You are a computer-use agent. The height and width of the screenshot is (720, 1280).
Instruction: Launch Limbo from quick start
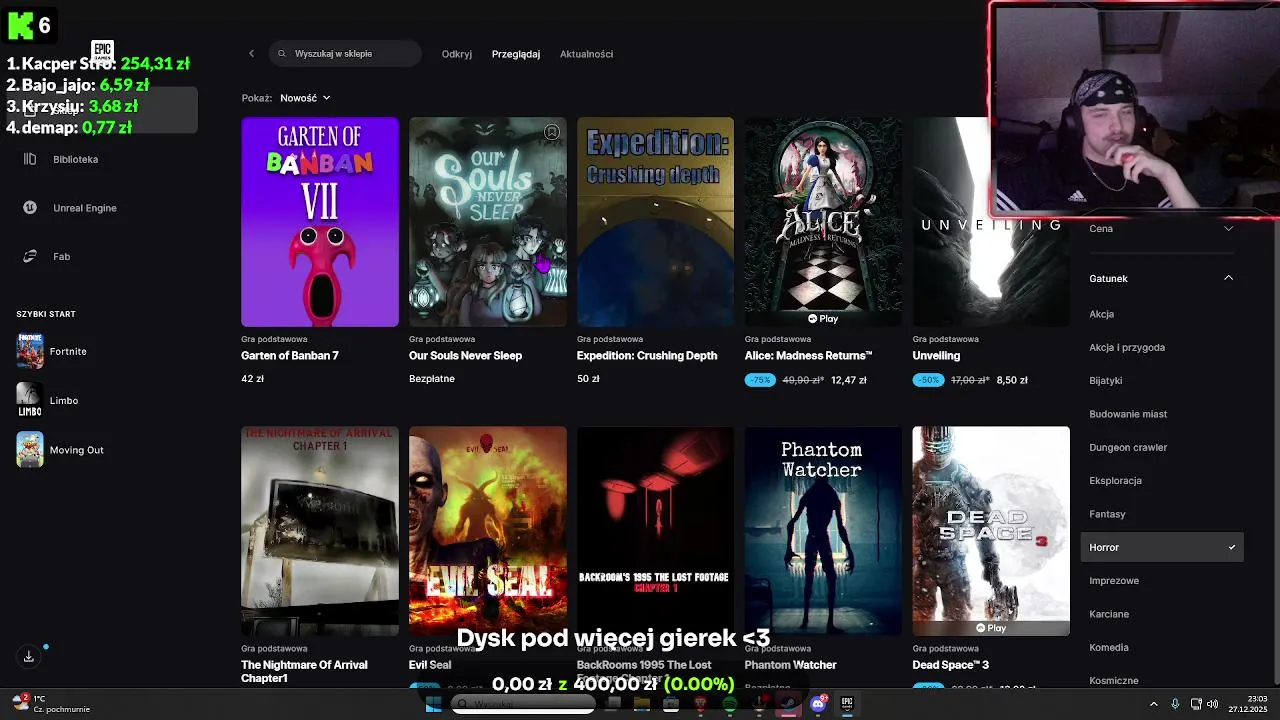[47, 400]
